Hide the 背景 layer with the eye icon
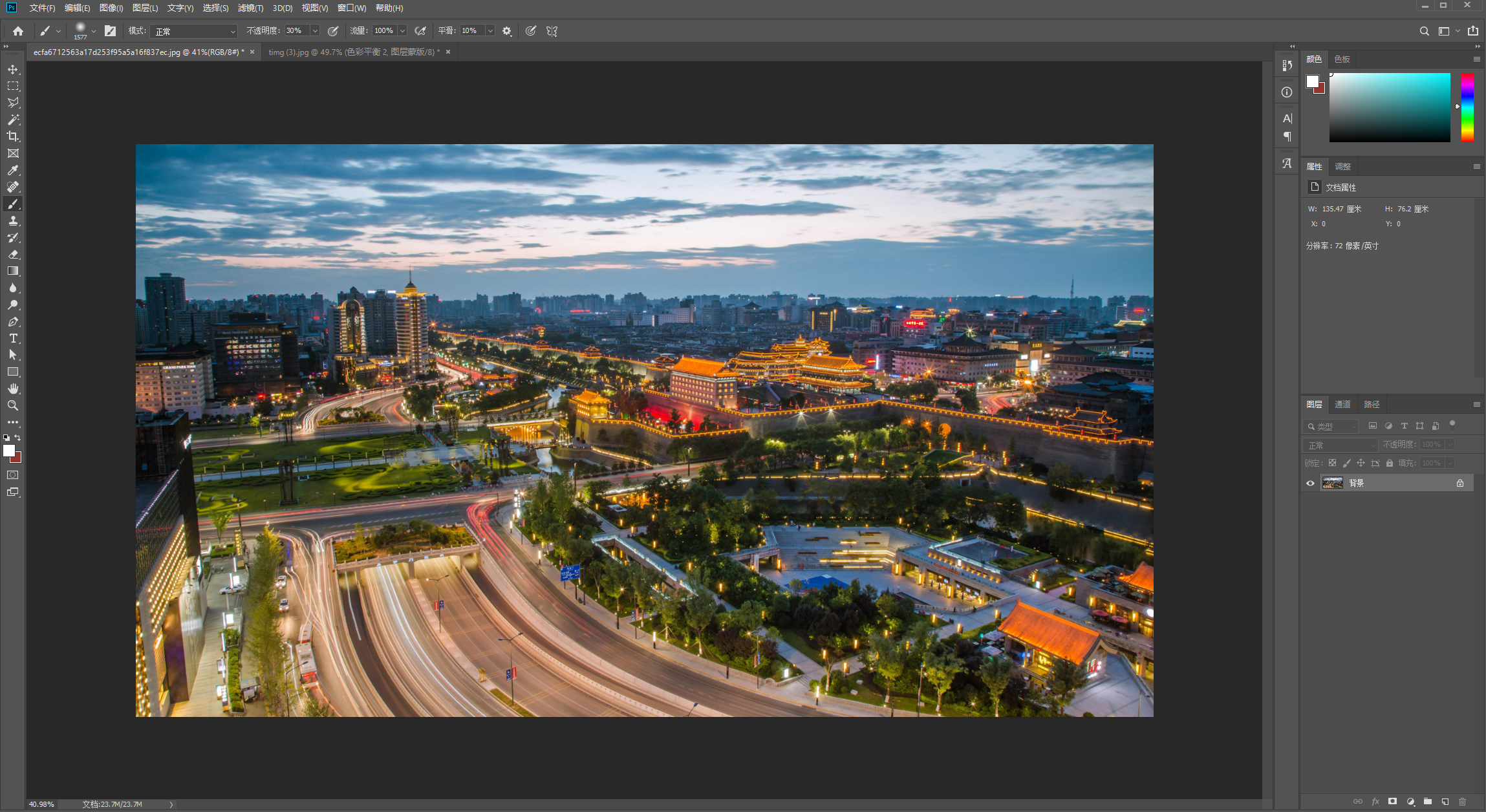The height and width of the screenshot is (812, 1486). tap(1310, 483)
